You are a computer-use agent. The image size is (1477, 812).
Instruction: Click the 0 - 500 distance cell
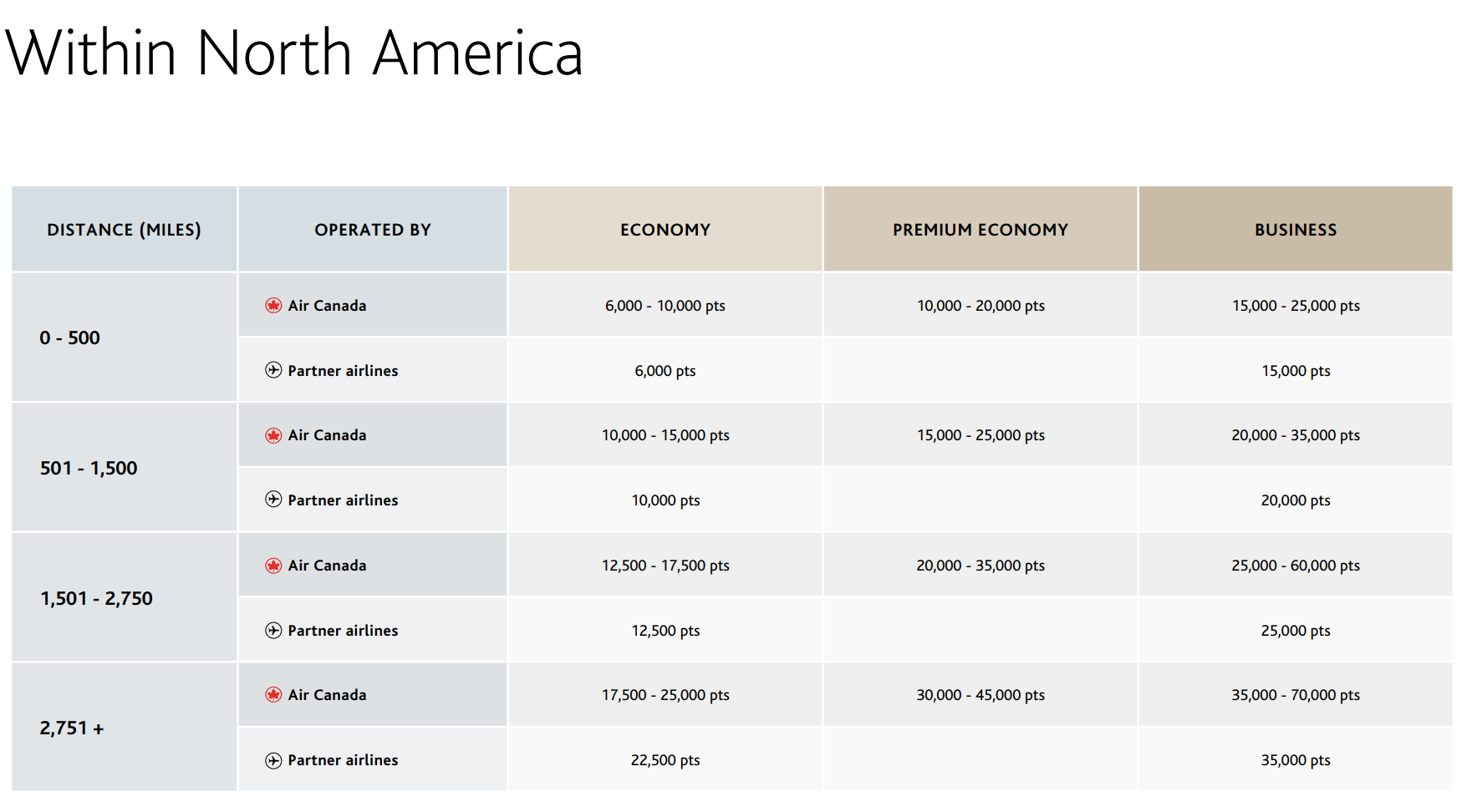(x=125, y=337)
